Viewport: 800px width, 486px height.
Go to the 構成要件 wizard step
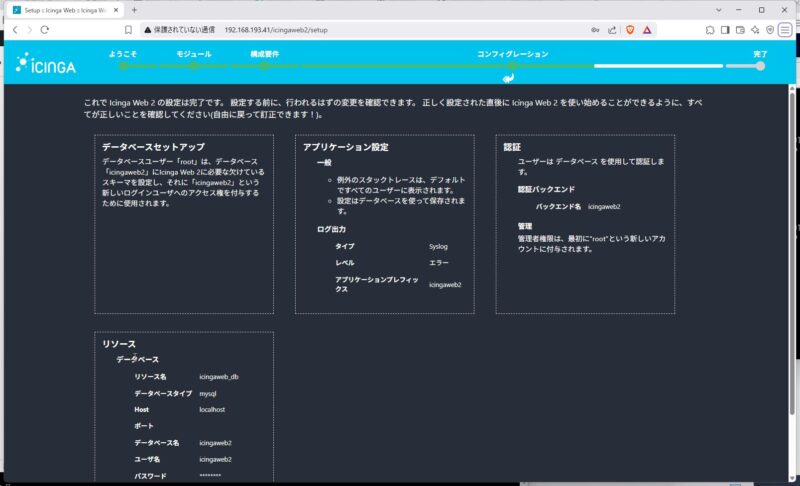pos(264,54)
